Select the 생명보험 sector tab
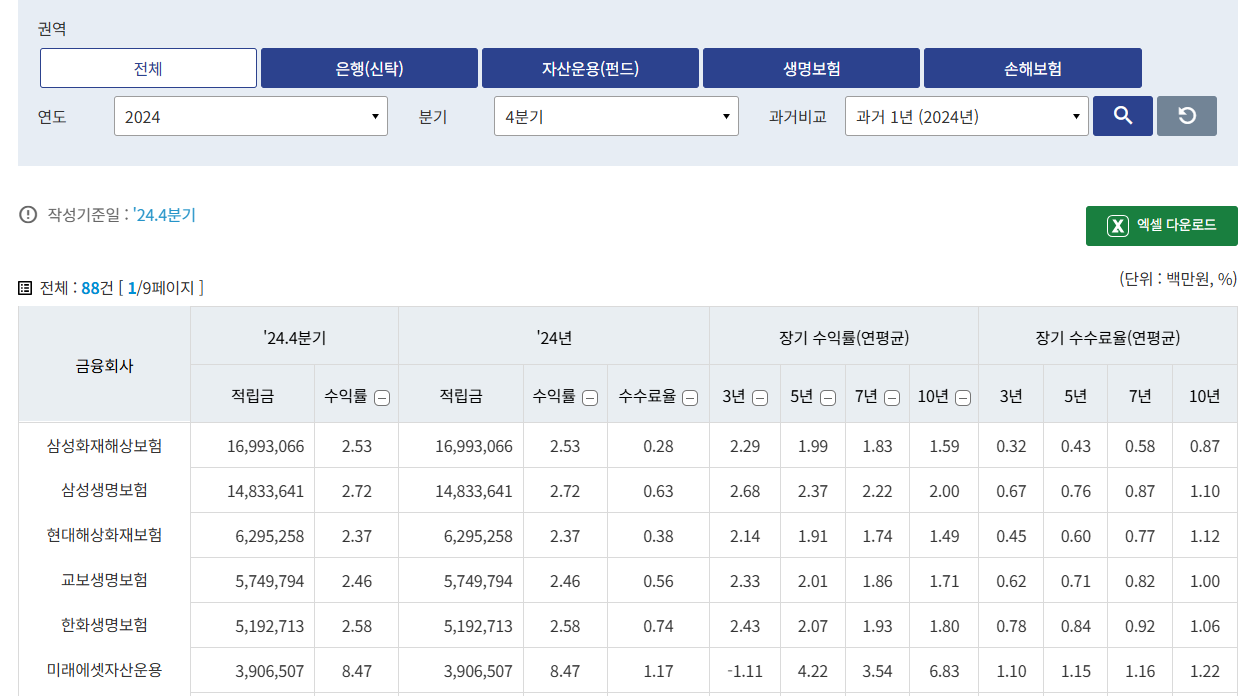 [811, 68]
